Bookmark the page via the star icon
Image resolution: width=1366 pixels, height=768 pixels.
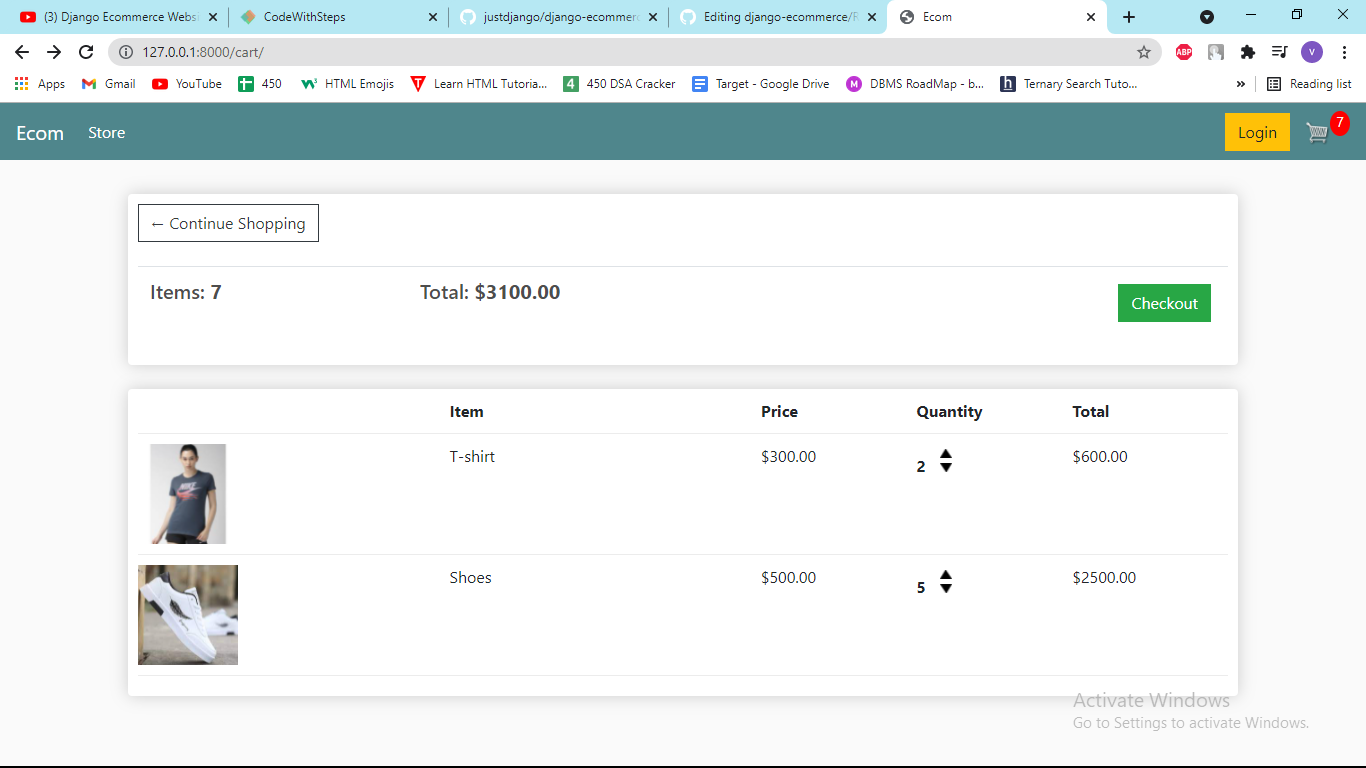(x=1145, y=52)
